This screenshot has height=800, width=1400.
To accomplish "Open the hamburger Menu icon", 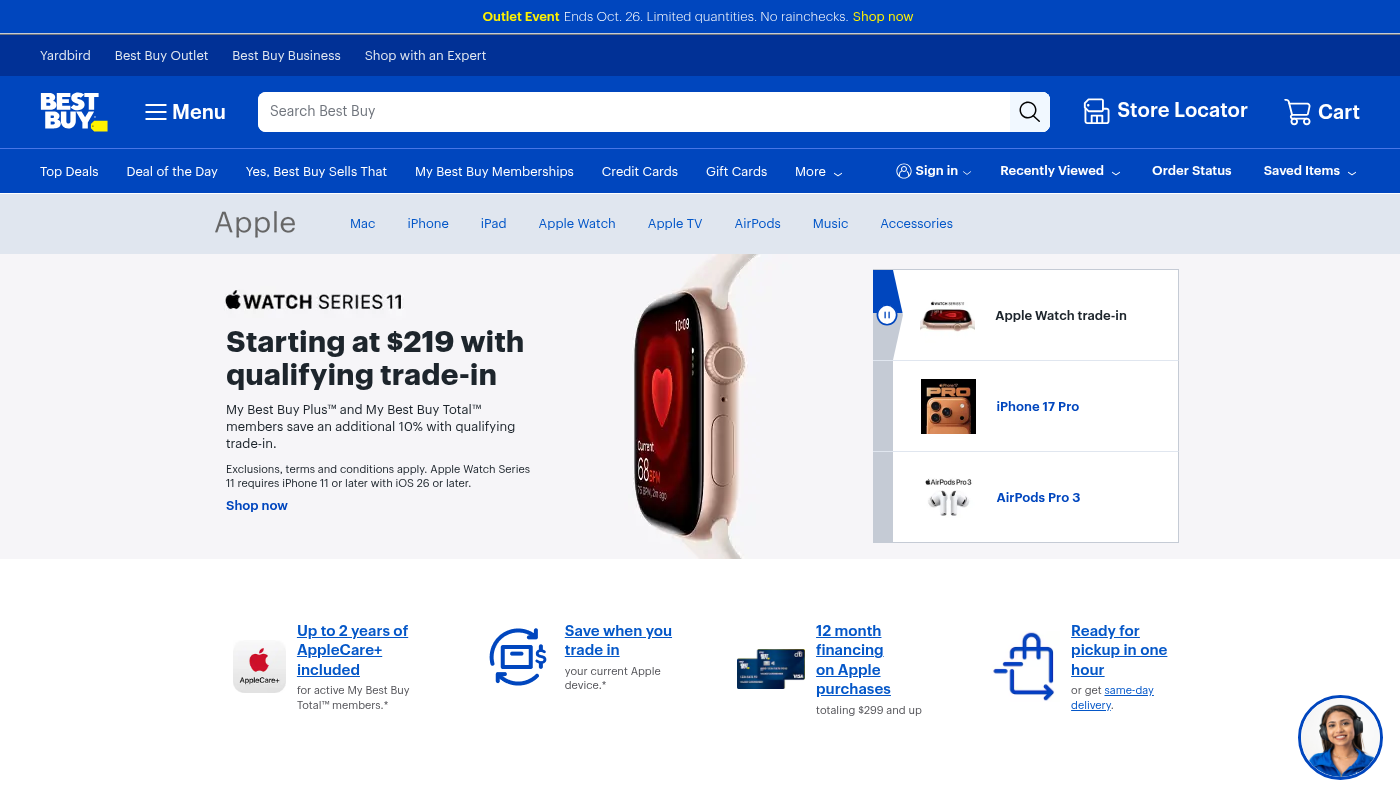I will pos(155,112).
